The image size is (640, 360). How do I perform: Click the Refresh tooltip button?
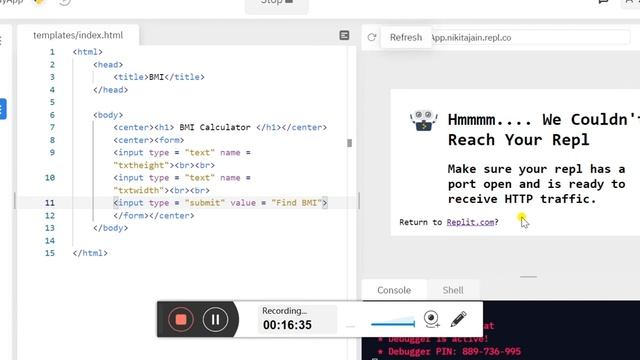(x=406, y=37)
